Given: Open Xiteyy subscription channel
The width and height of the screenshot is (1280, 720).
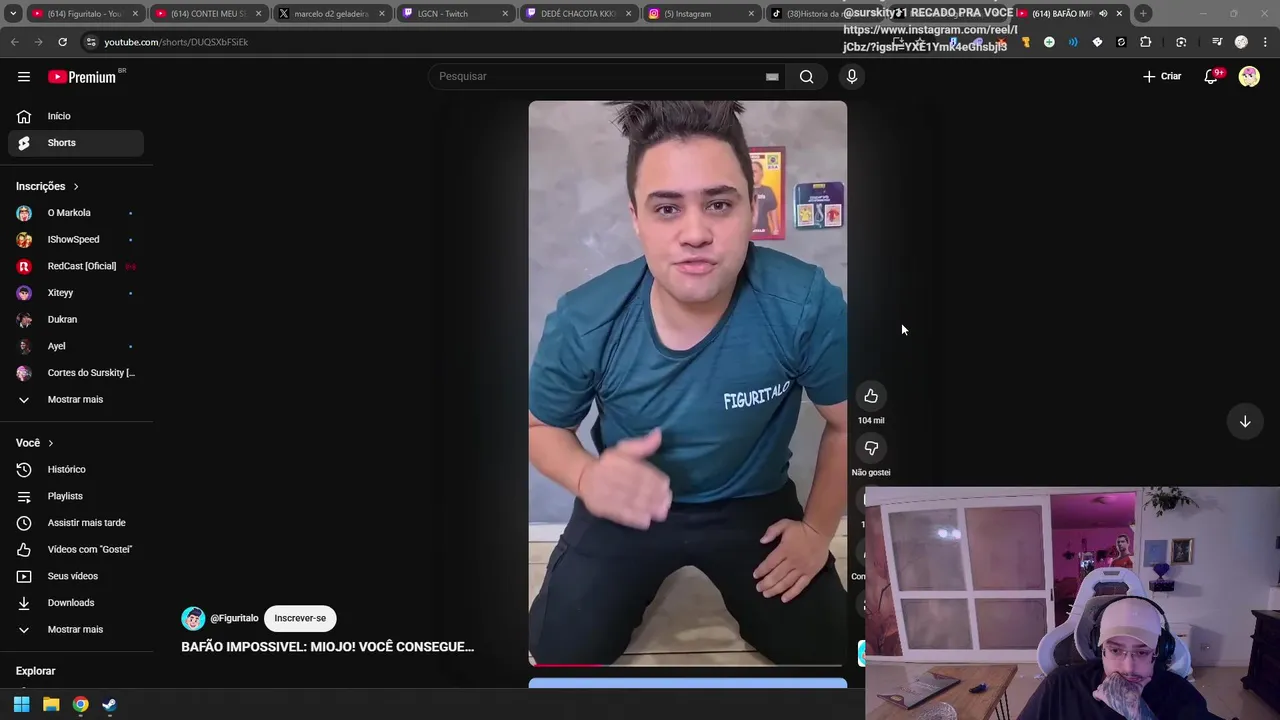Looking at the screenshot, I should (x=76, y=293).
